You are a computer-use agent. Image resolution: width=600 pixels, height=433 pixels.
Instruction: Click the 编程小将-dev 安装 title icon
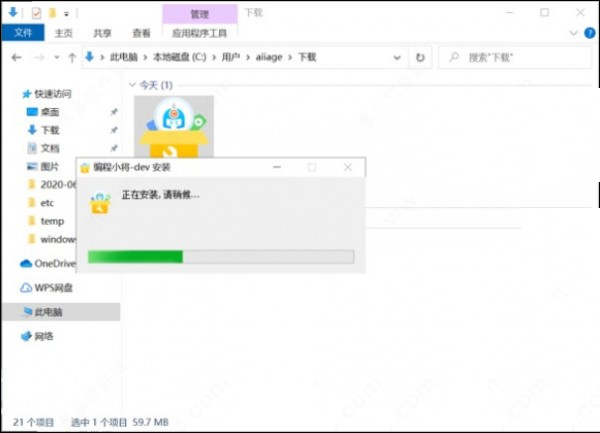(85, 168)
